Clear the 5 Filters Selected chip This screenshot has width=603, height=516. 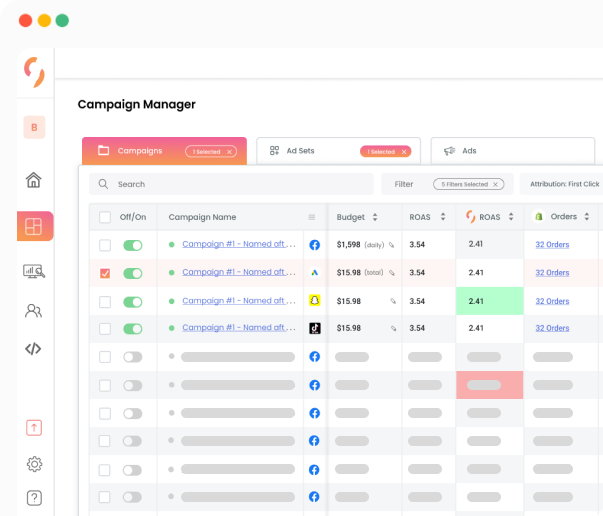click(495, 184)
